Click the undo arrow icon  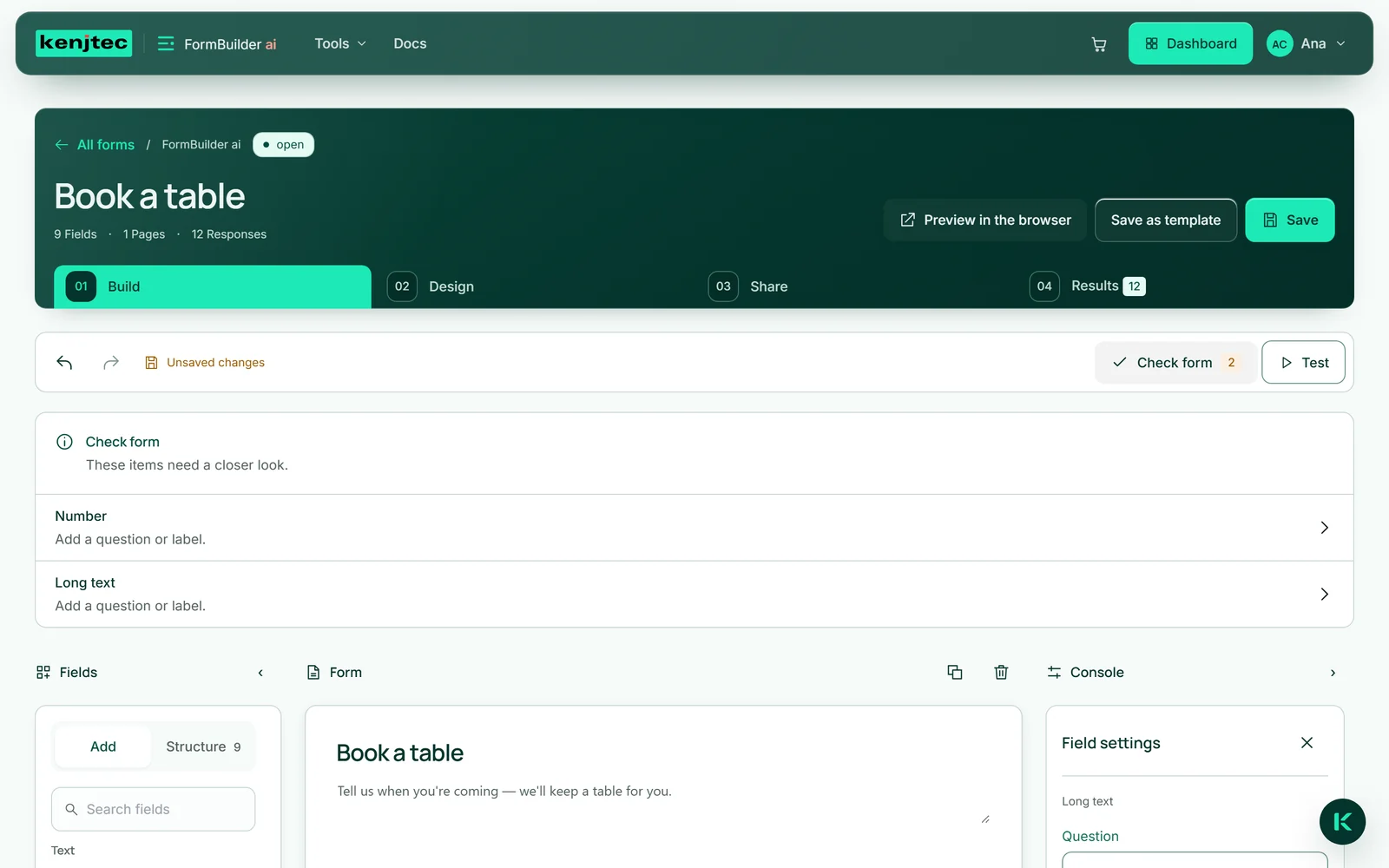[x=64, y=362]
